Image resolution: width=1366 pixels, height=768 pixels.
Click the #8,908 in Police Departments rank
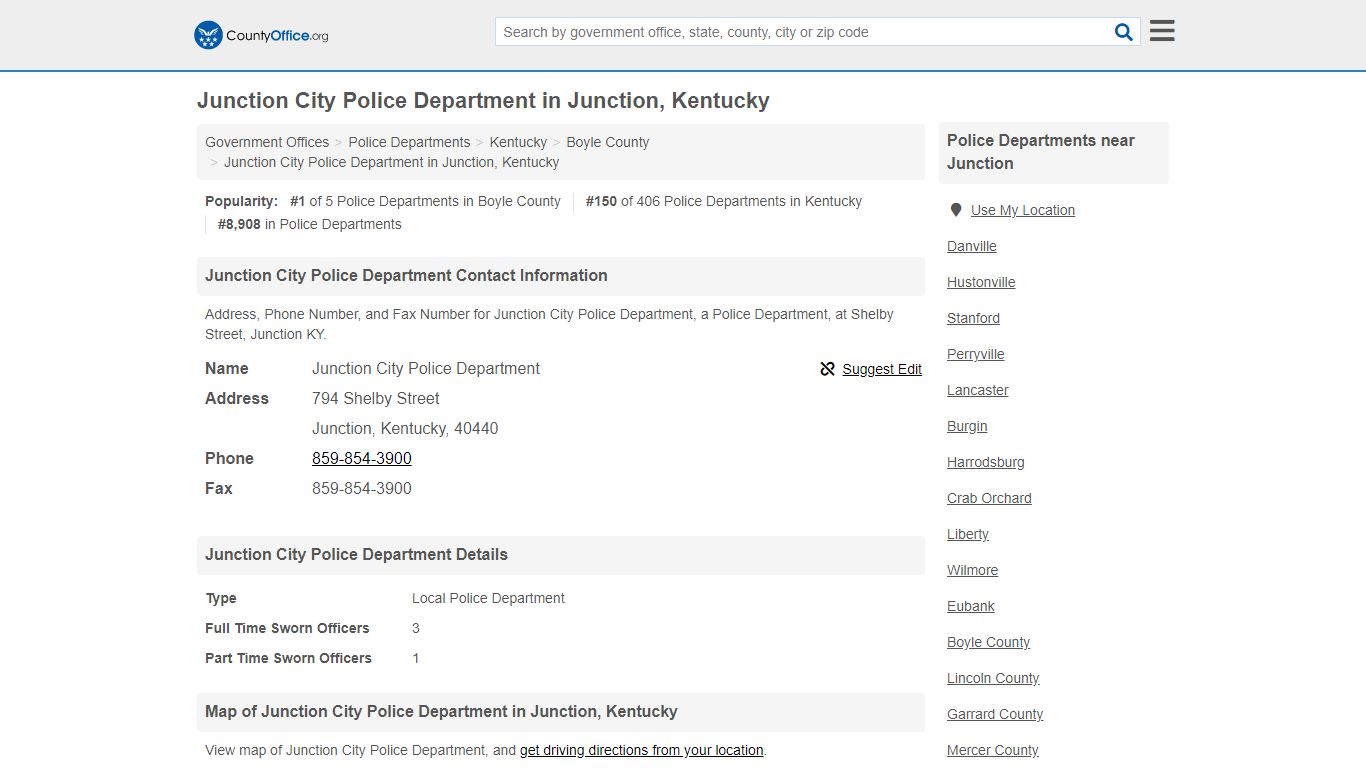pos(310,224)
